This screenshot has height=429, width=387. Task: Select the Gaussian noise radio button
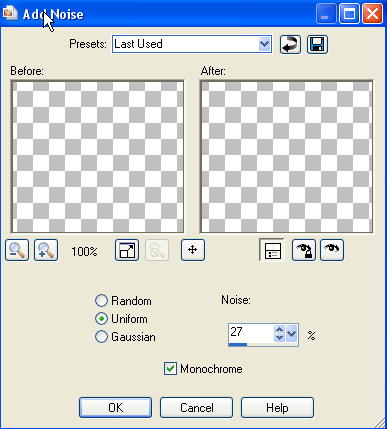[101, 337]
